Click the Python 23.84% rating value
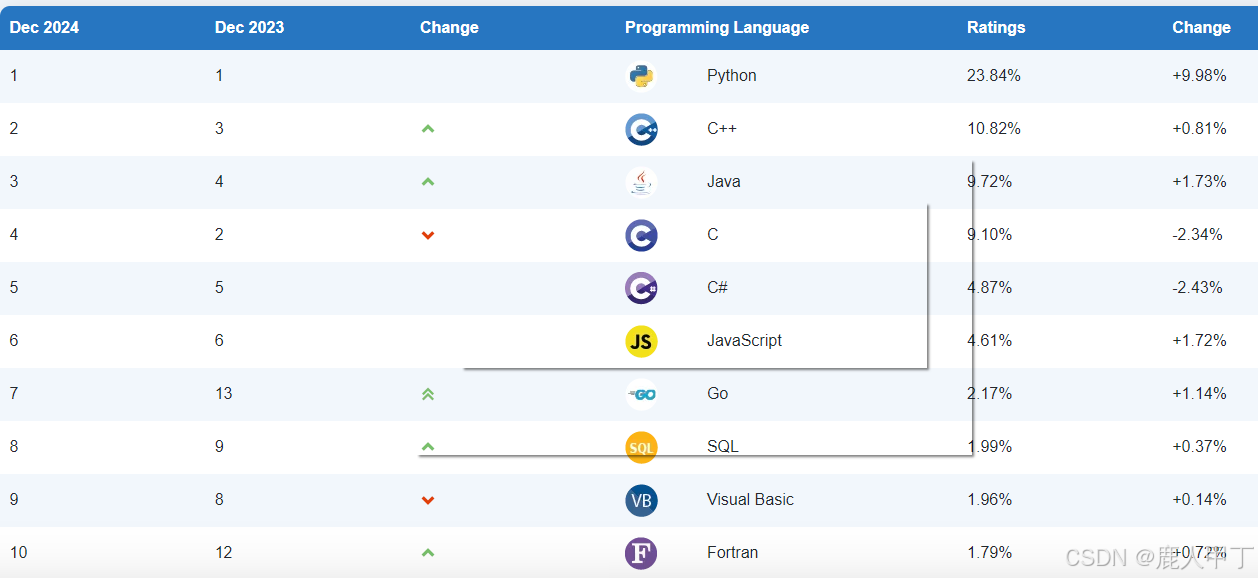 pos(994,75)
